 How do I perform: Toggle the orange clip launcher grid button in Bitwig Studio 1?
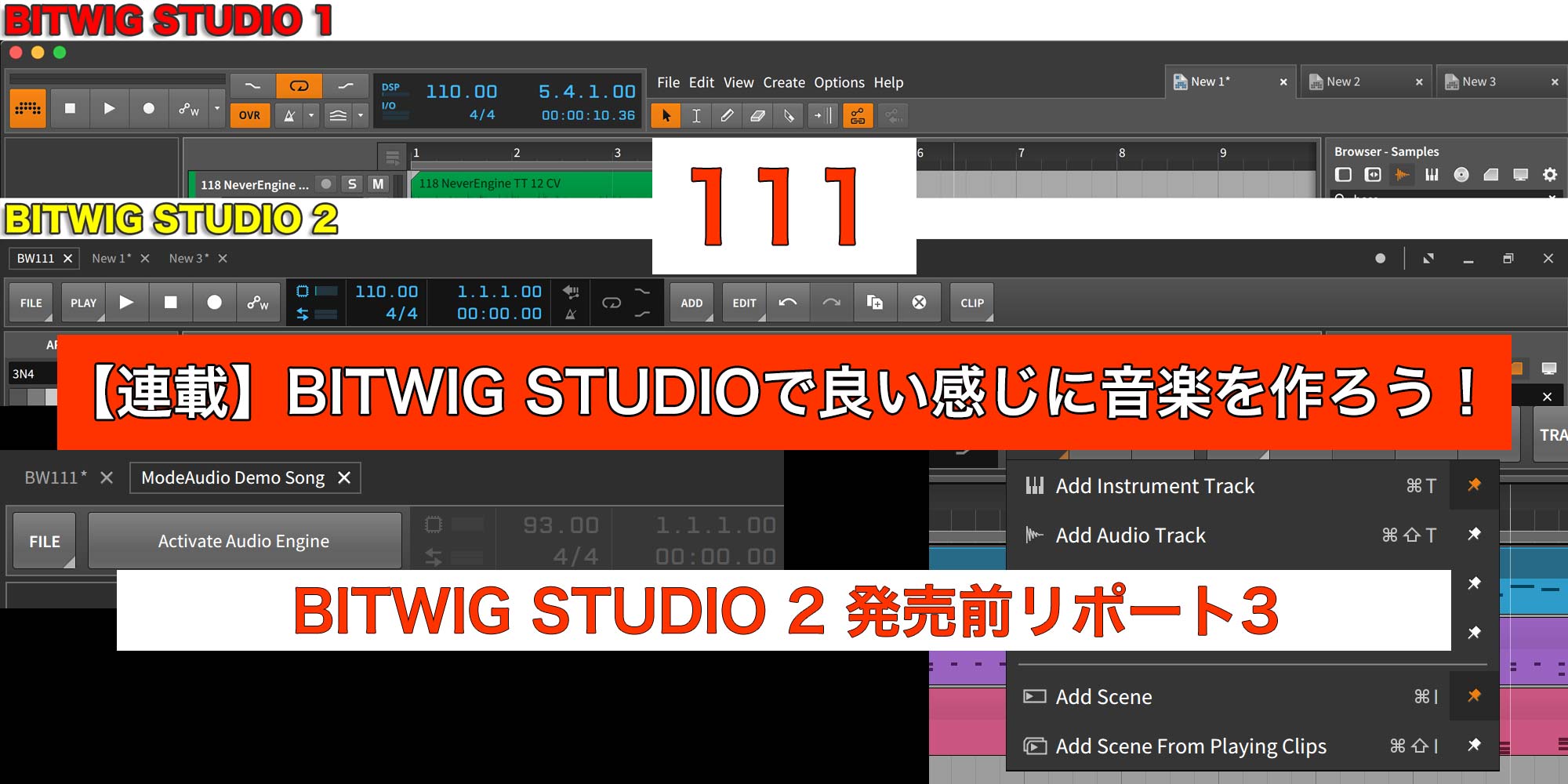[28, 108]
